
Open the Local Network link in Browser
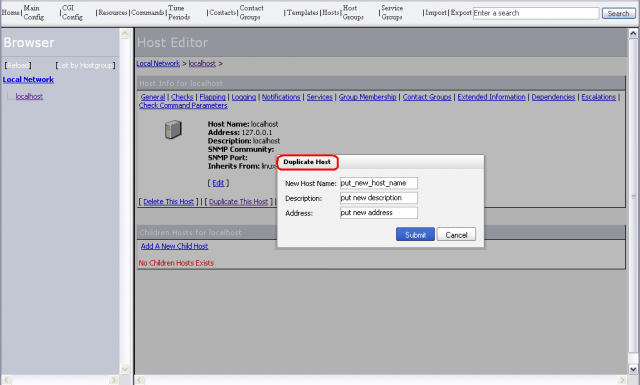click(28, 79)
